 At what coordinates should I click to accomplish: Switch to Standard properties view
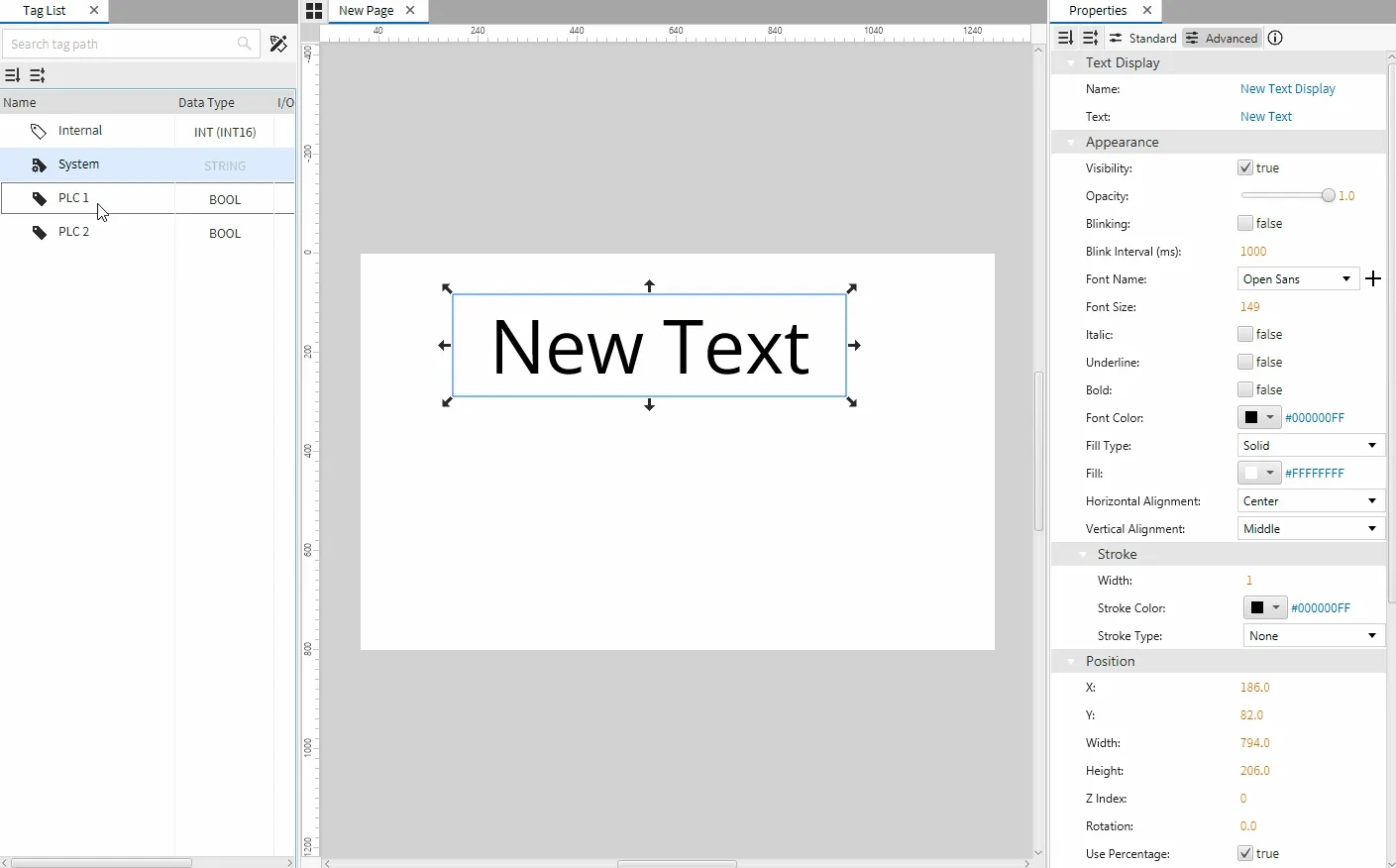pos(1143,38)
